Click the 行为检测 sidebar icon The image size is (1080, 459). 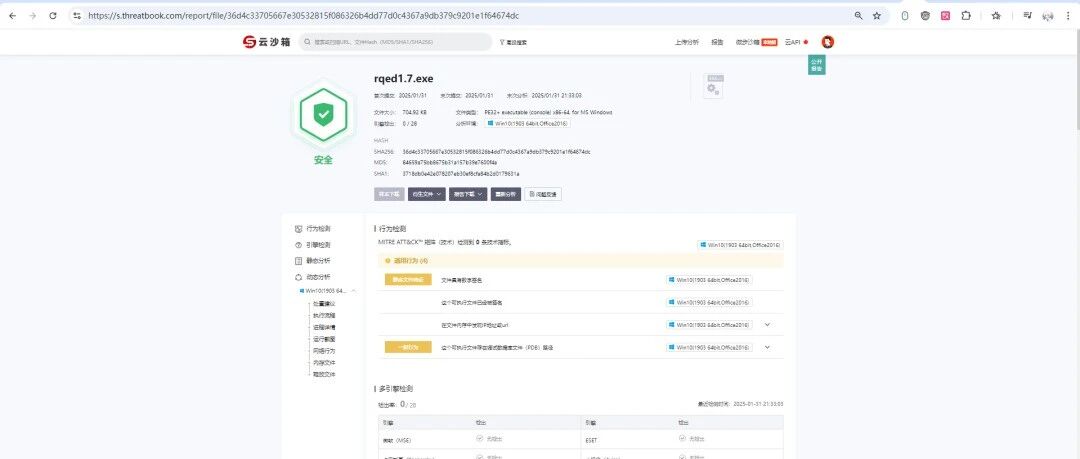[x=298, y=228]
